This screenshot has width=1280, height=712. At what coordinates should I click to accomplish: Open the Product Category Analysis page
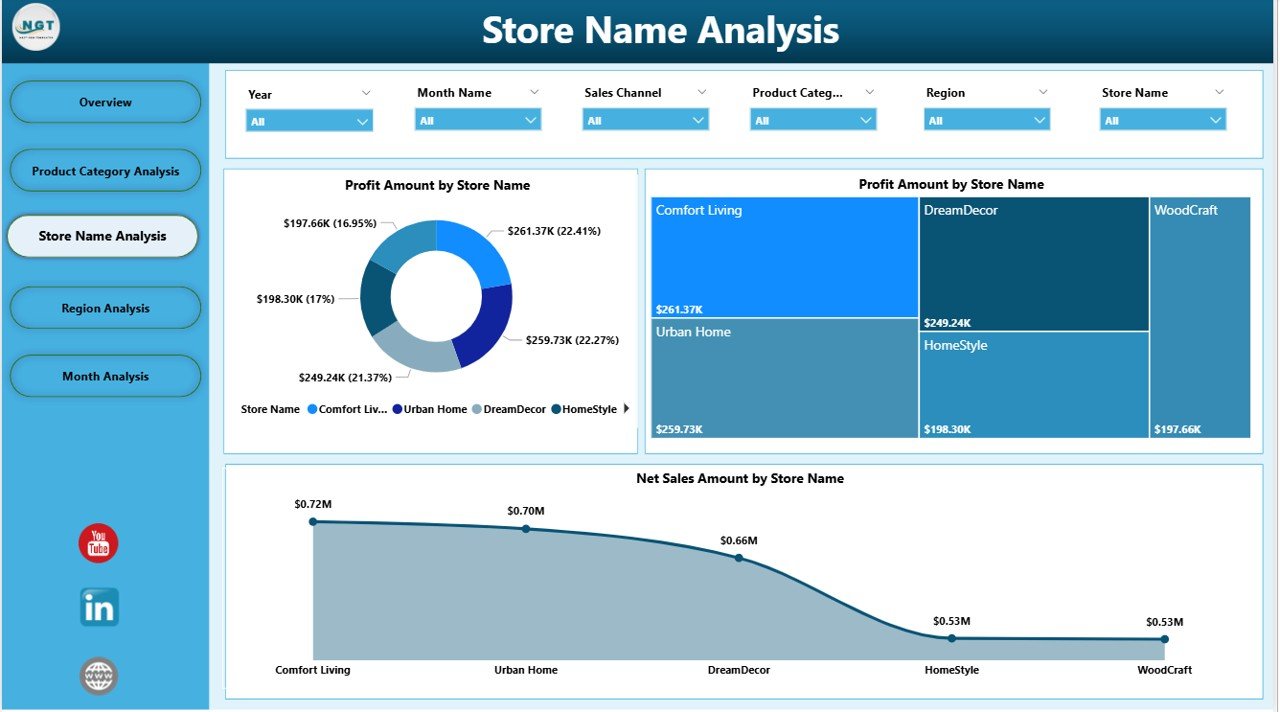105,170
